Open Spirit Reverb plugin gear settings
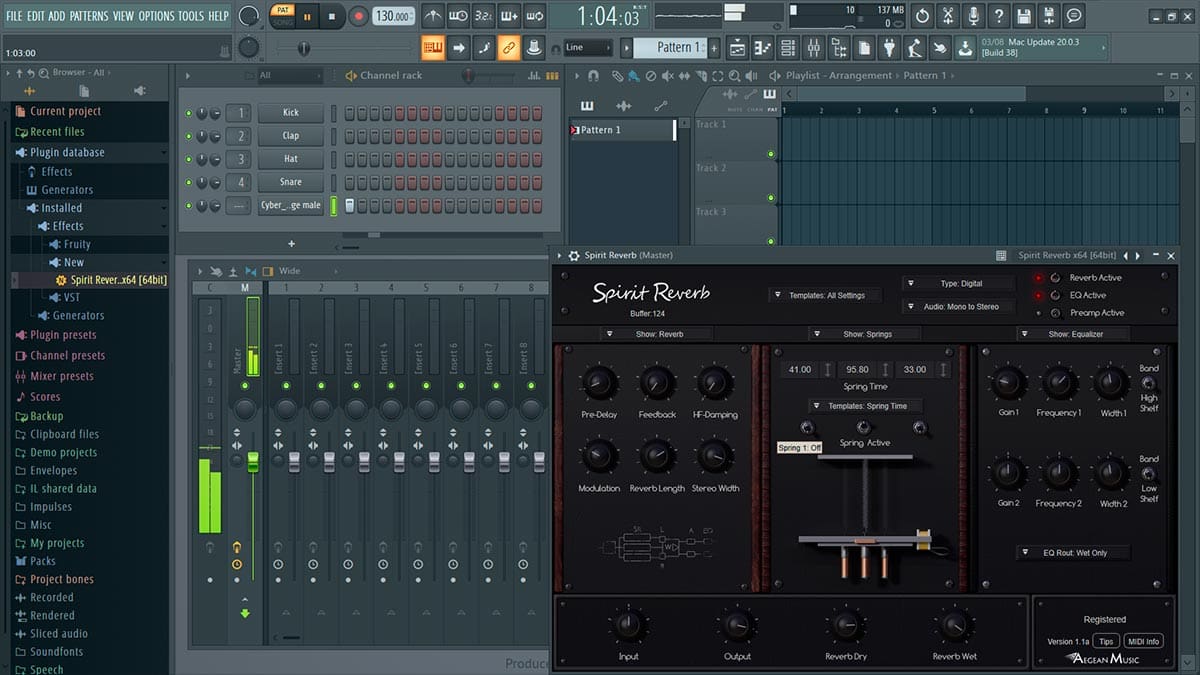This screenshot has height=675, width=1200. [574, 256]
